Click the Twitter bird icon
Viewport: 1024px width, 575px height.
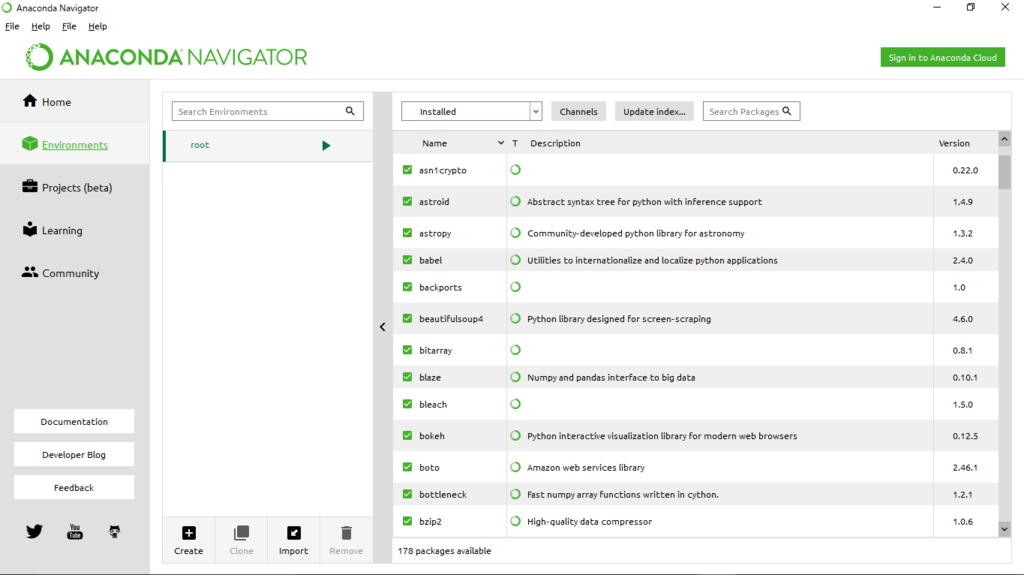(35, 532)
